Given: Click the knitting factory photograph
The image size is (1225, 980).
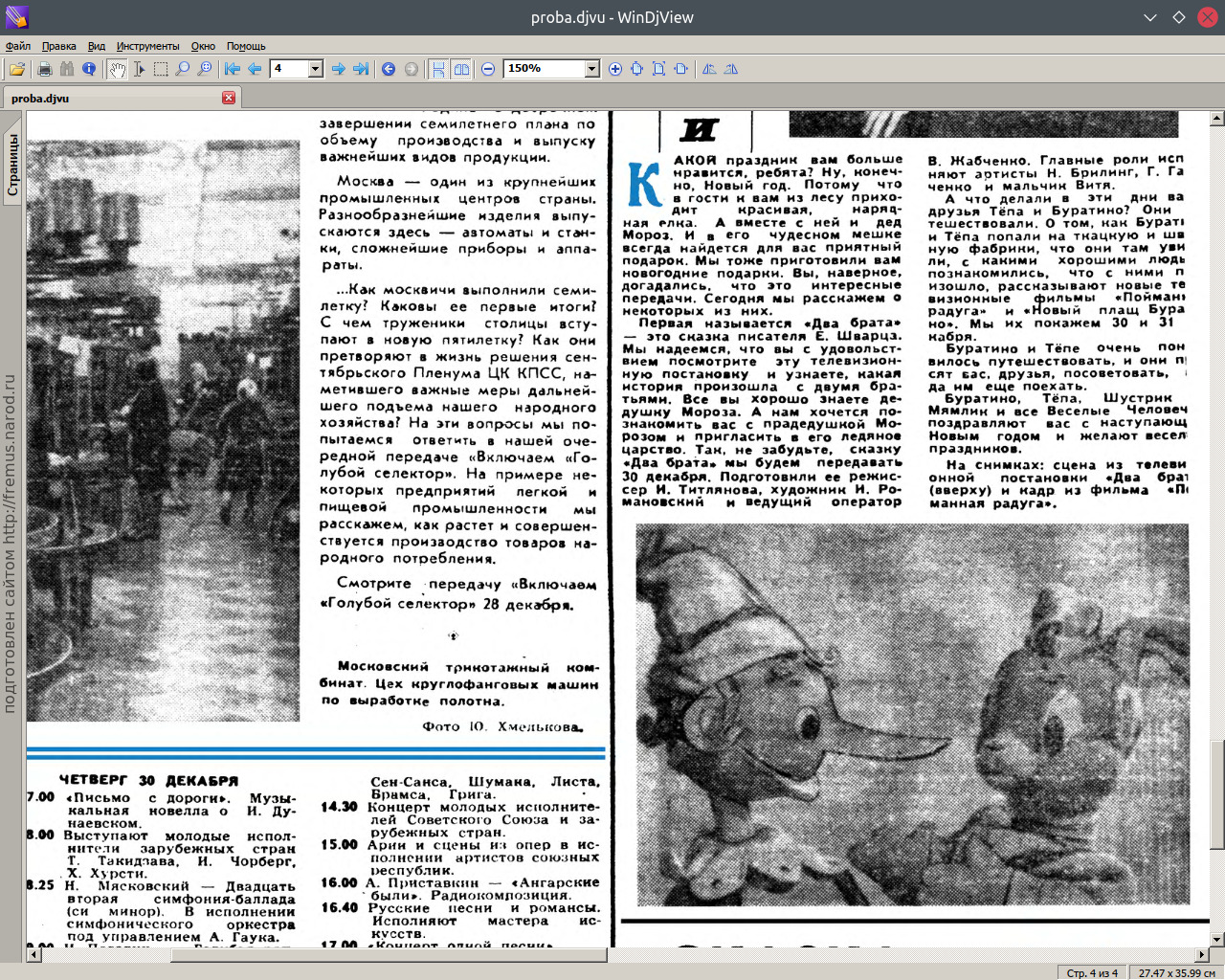Looking at the screenshot, I should point(163,431).
